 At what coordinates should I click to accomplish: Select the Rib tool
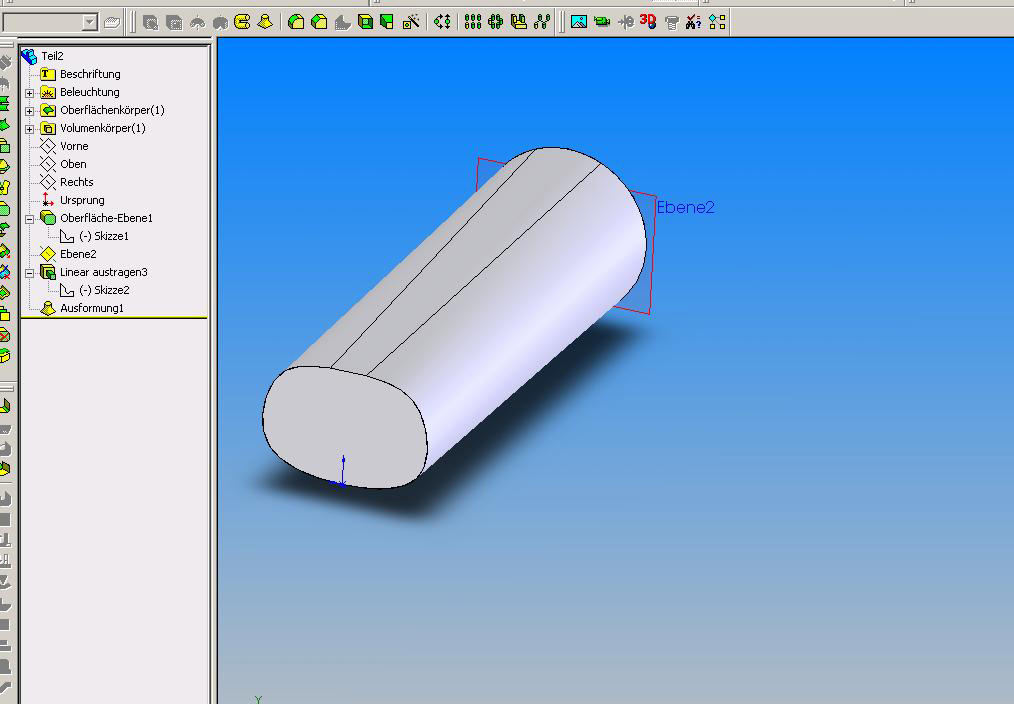(x=343, y=23)
